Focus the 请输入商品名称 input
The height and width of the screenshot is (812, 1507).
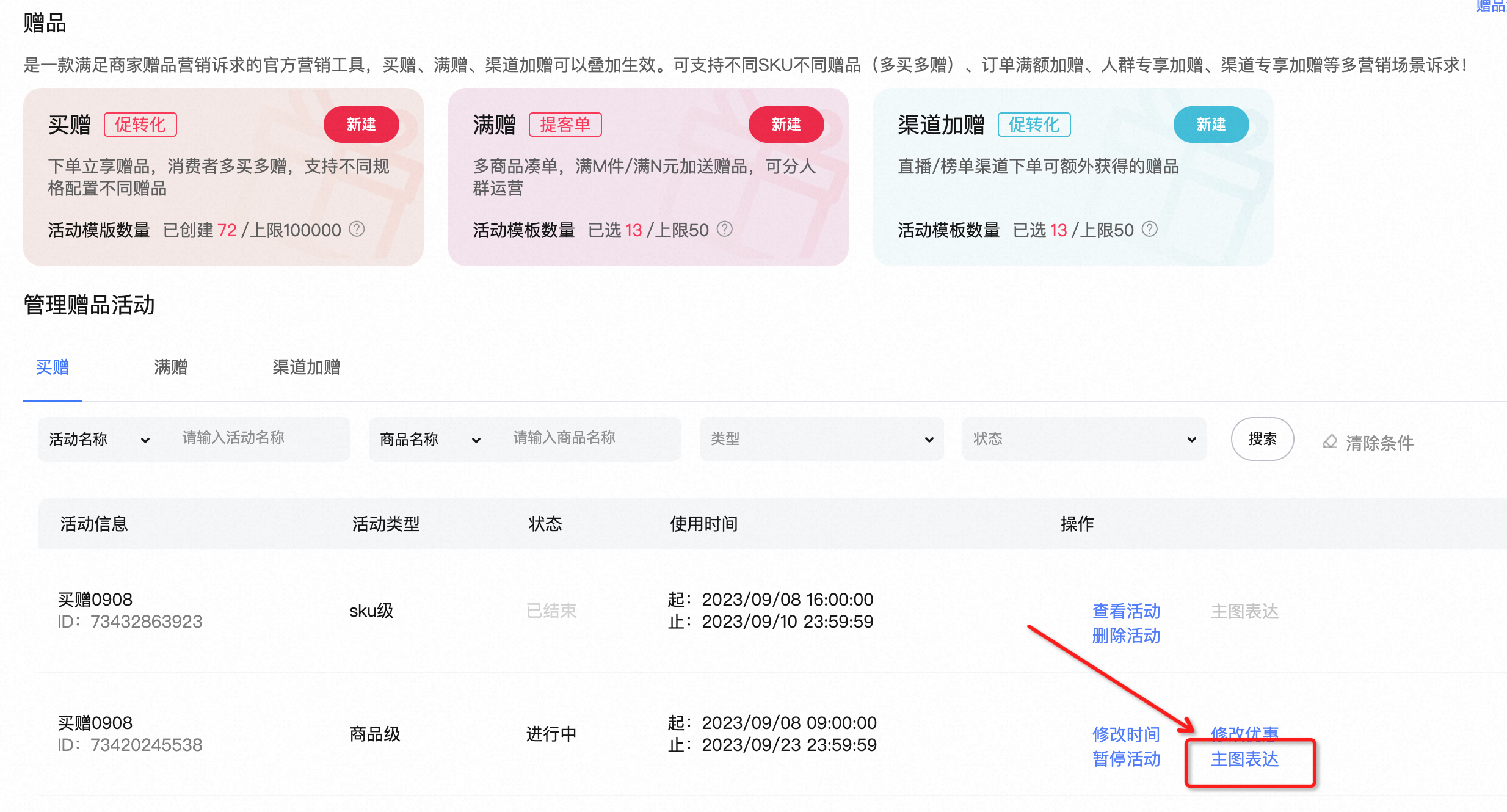592,438
